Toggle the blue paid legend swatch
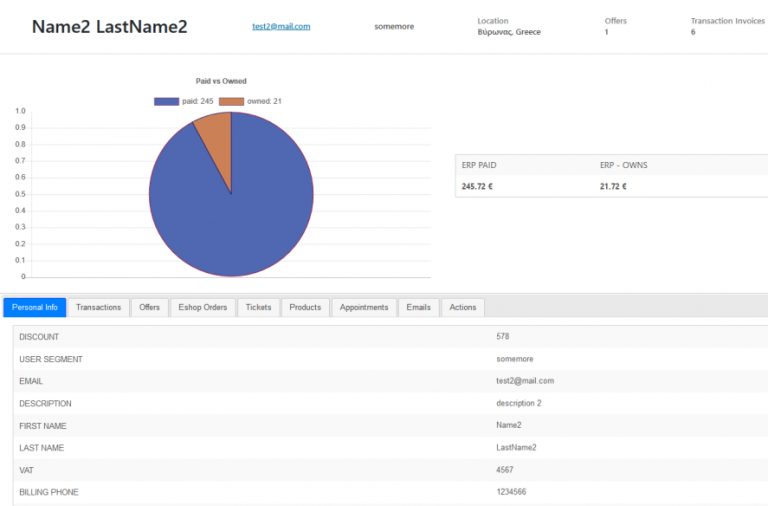The width and height of the screenshot is (768, 506). pos(166,101)
